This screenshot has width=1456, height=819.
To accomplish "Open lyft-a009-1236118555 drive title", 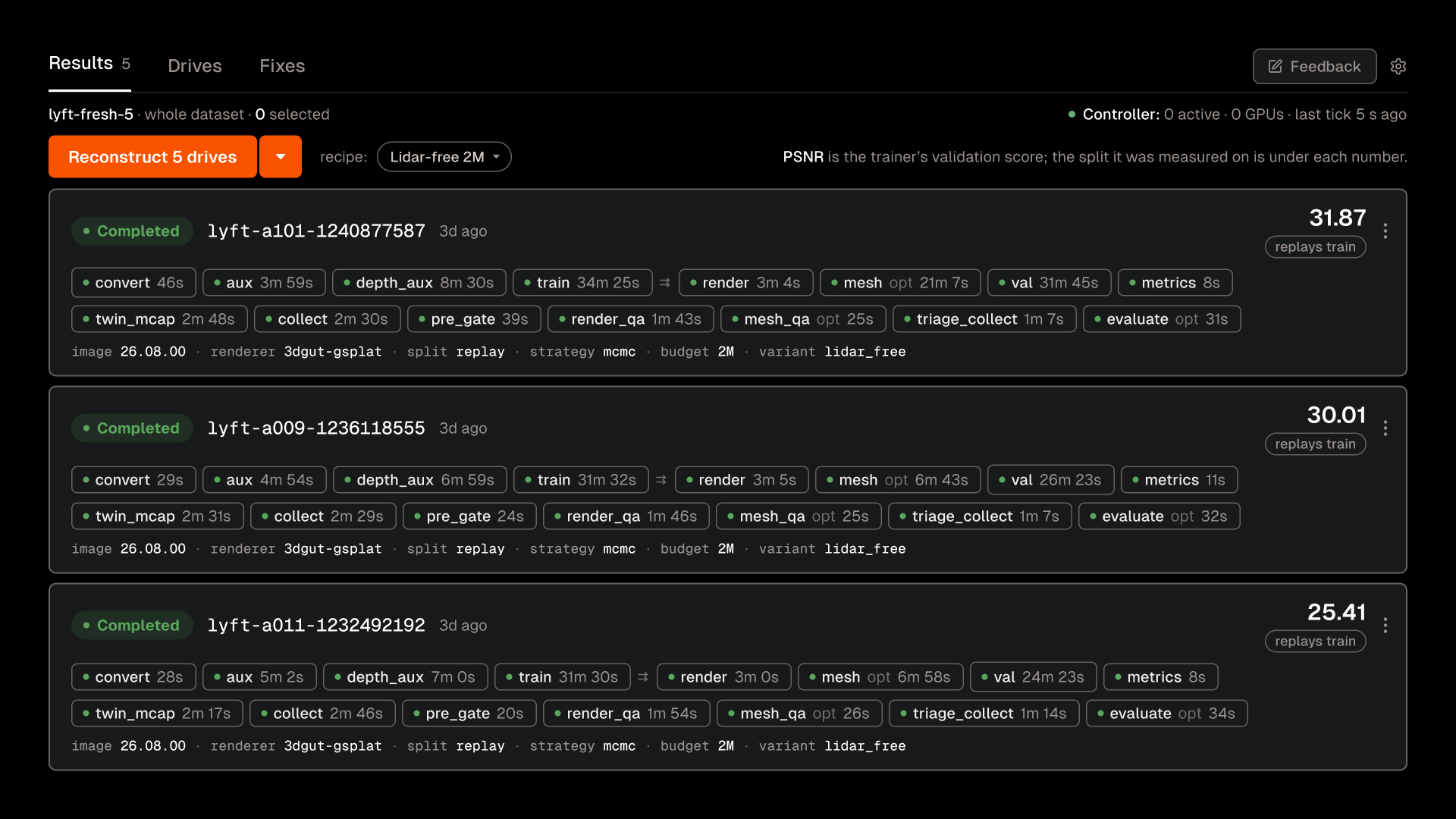I will point(316,428).
